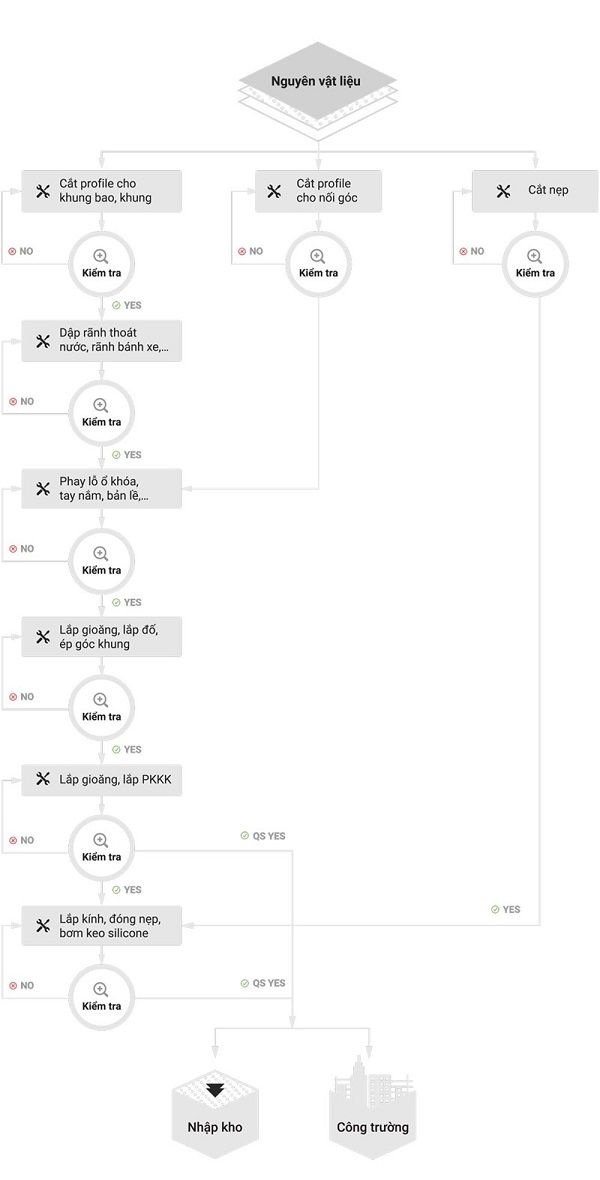
Task: Click tools icon in Phay lỗ ổ khóa box
Action: pos(42,489)
